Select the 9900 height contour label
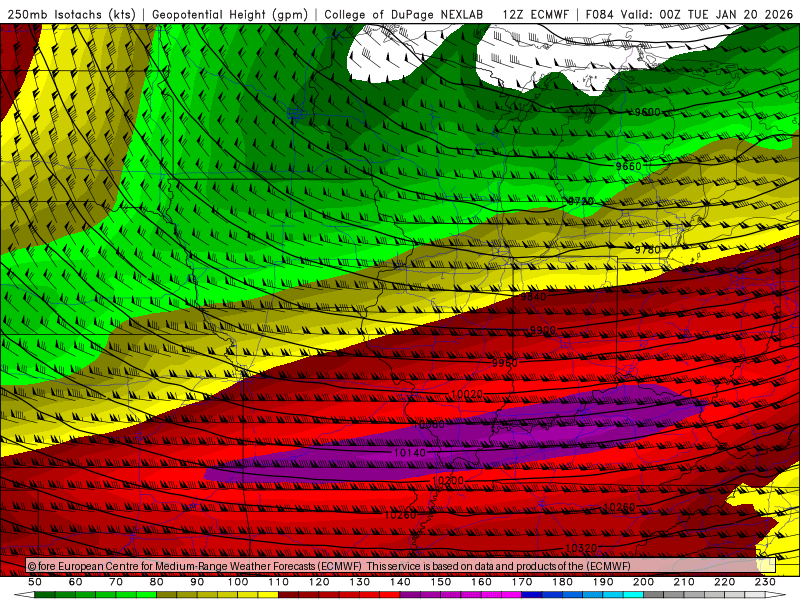 tap(542, 330)
